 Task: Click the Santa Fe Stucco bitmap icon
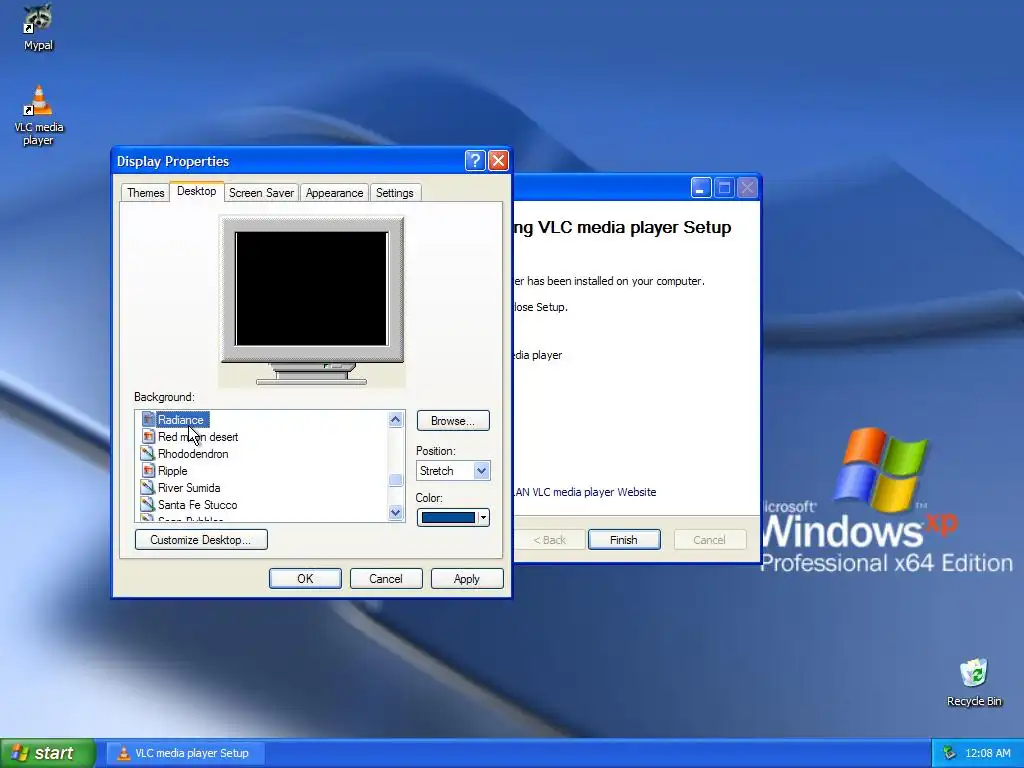[x=148, y=504]
